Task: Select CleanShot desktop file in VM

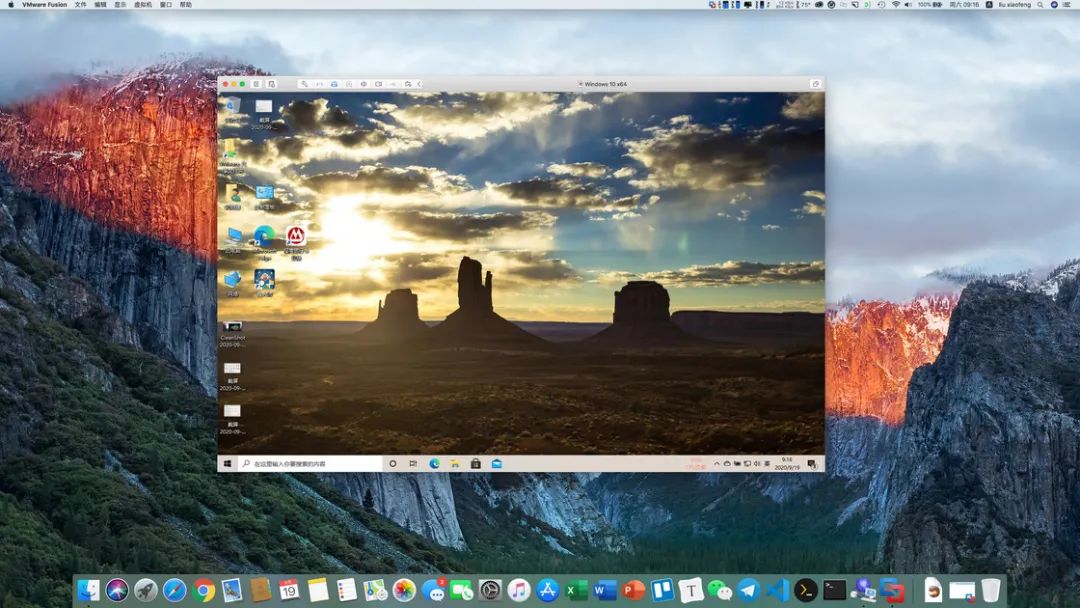Action: click(x=232, y=333)
